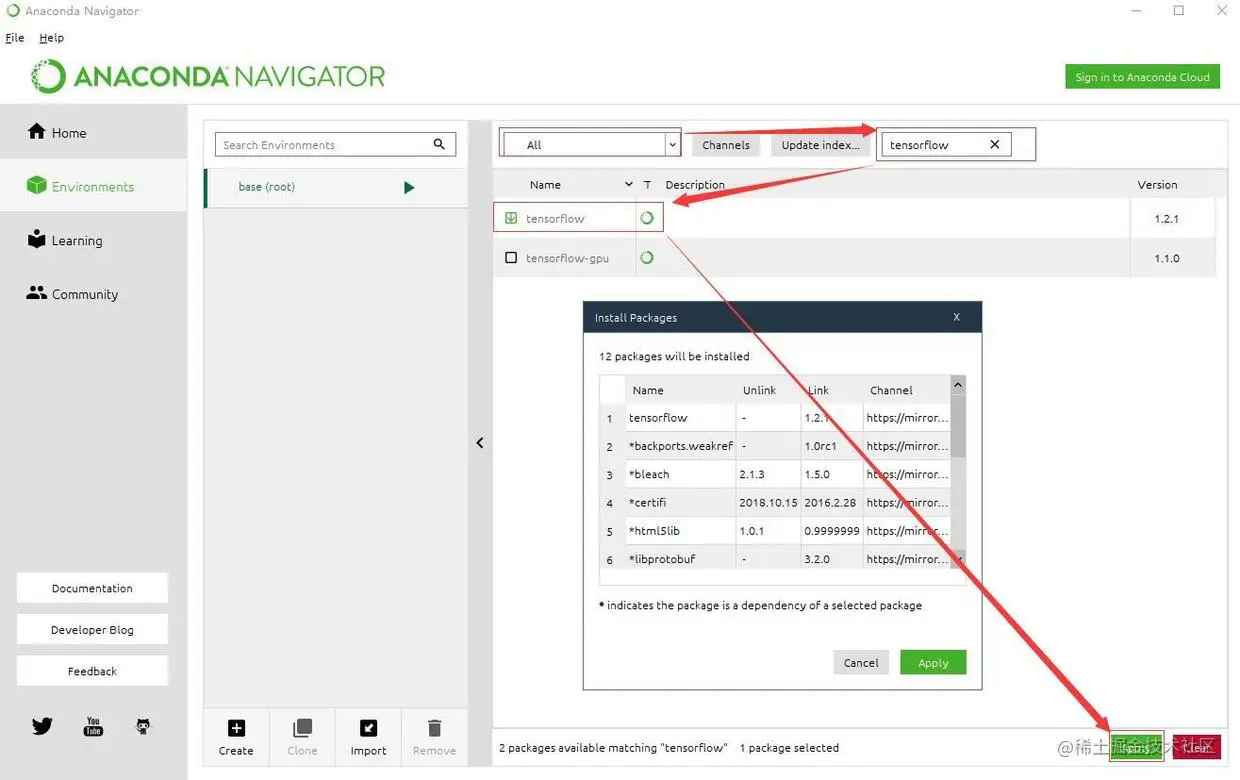Click *certifi row in dialog table
The height and width of the screenshot is (780, 1240).
pyautogui.click(x=775, y=502)
